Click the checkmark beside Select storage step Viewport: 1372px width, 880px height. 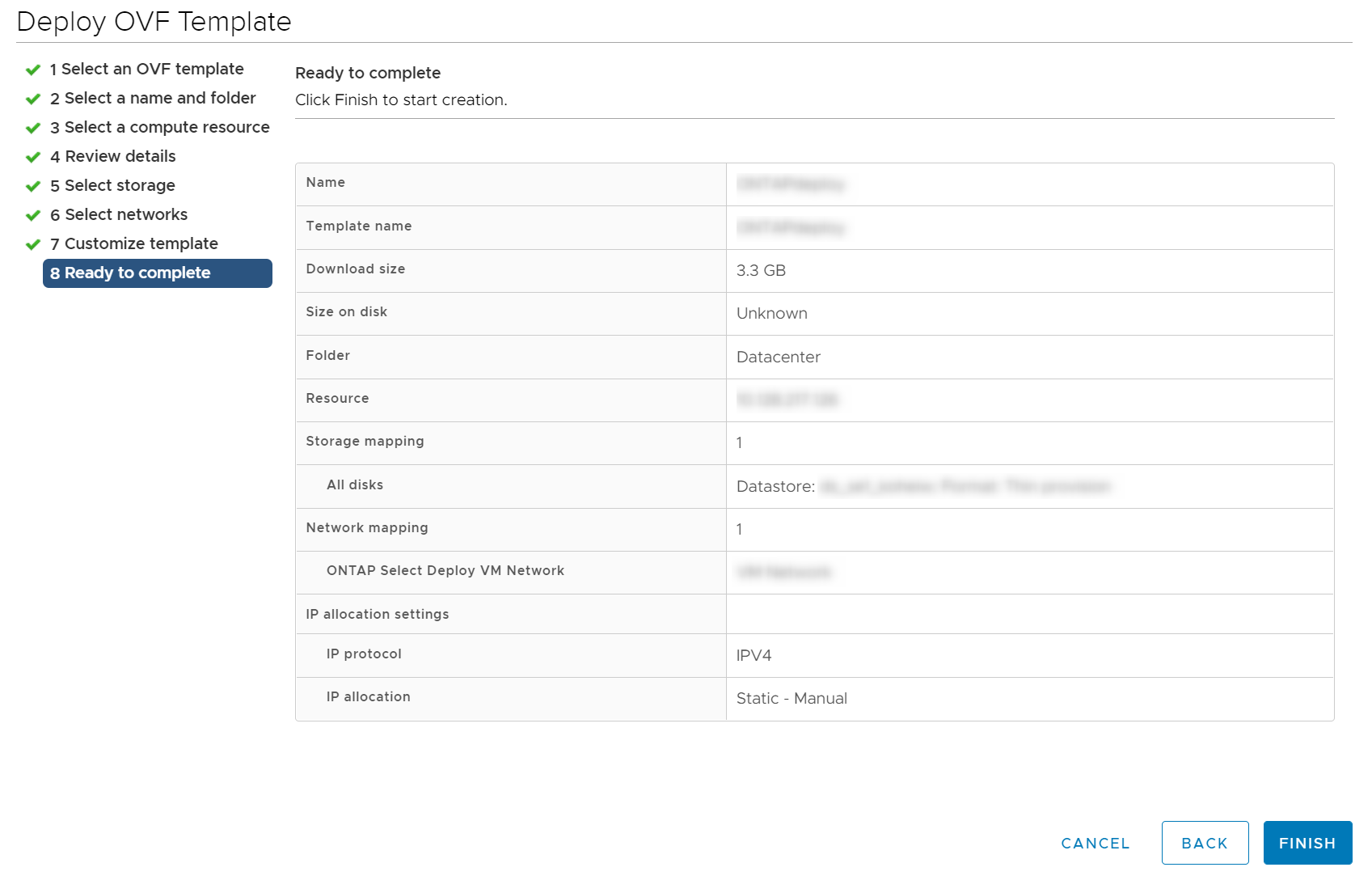pyautogui.click(x=32, y=185)
